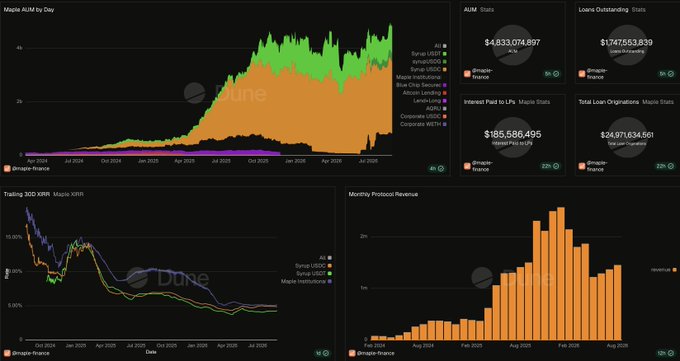Open the Stats query link beside AUM title
The width and height of the screenshot is (680, 361).
click(x=487, y=10)
